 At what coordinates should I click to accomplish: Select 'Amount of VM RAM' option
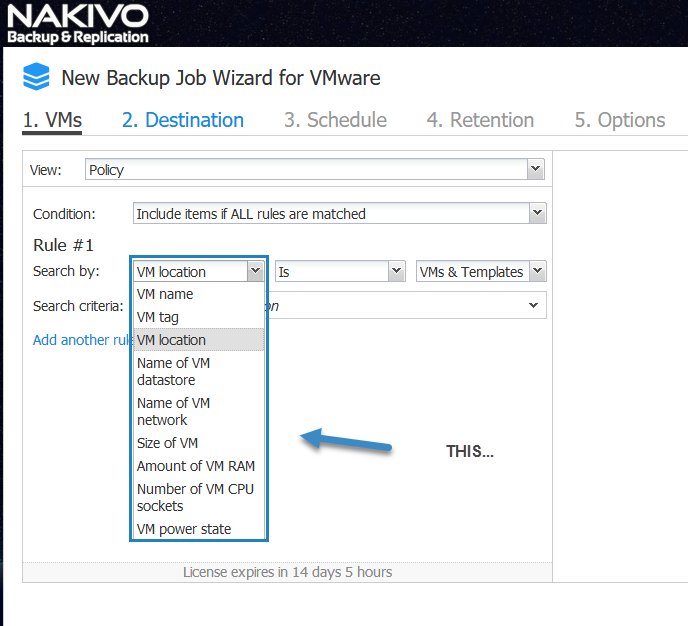tap(199, 465)
